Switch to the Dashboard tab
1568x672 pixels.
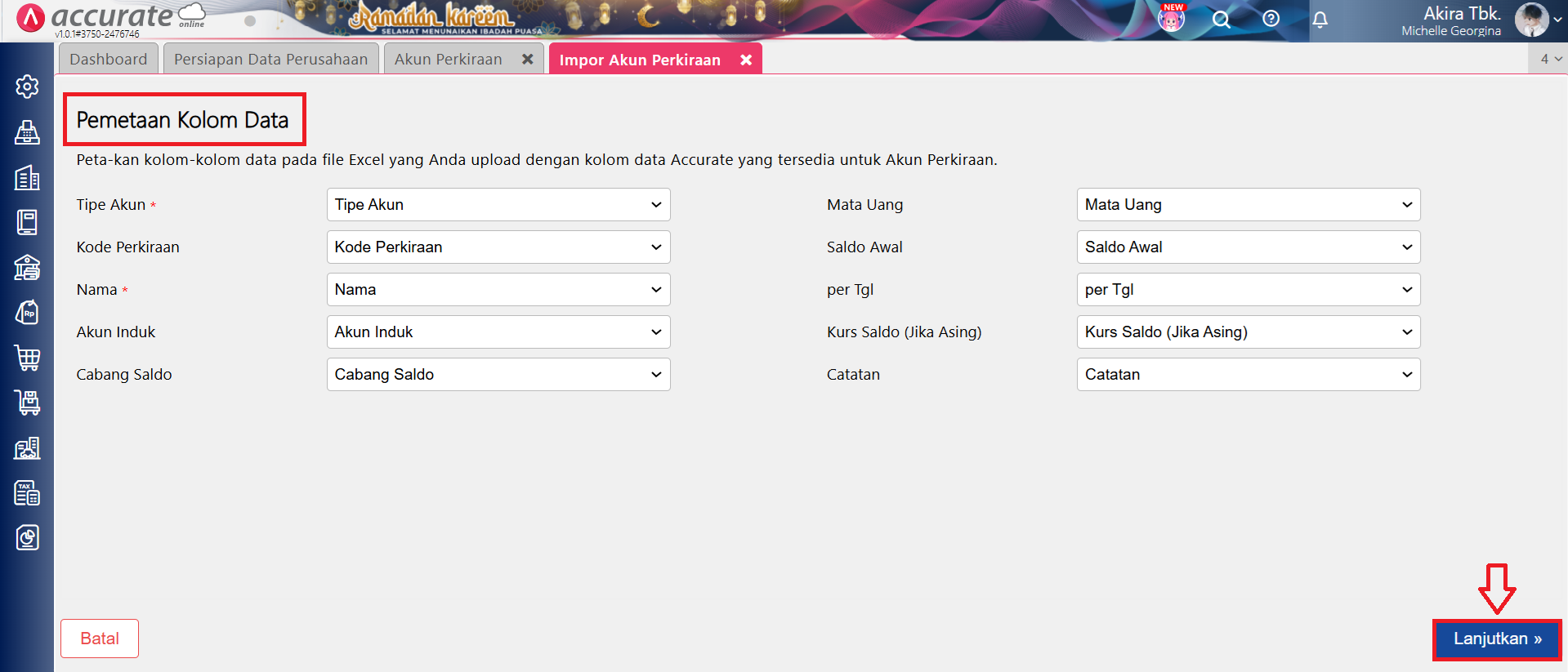(x=108, y=60)
